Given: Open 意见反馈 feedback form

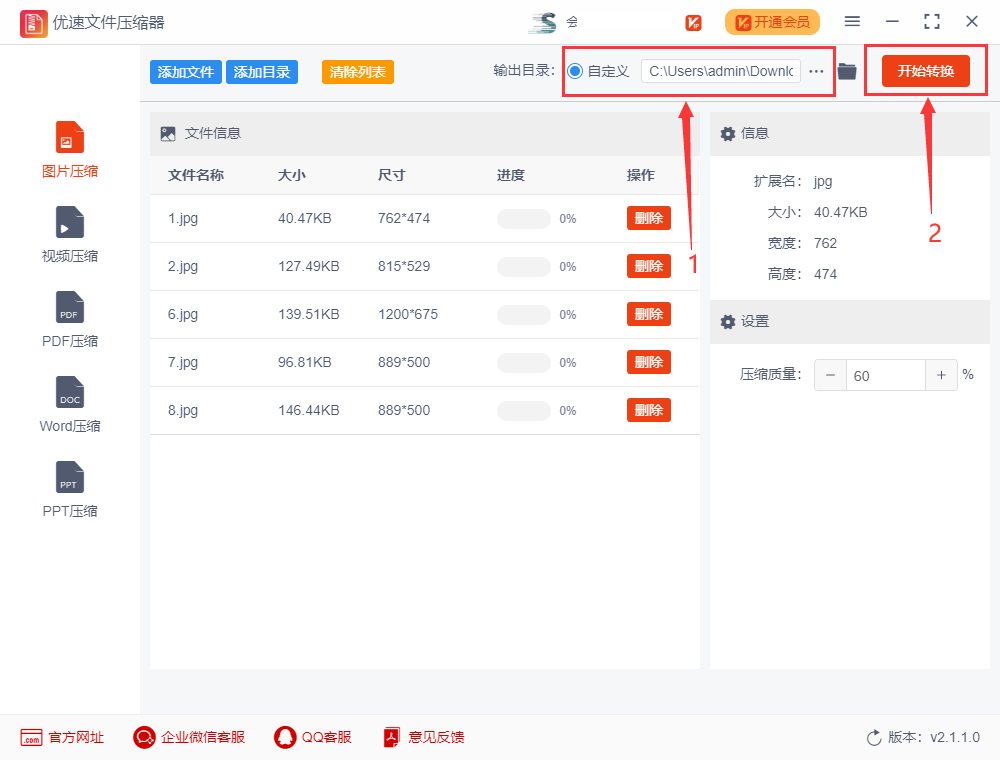Looking at the screenshot, I should click(423, 737).
